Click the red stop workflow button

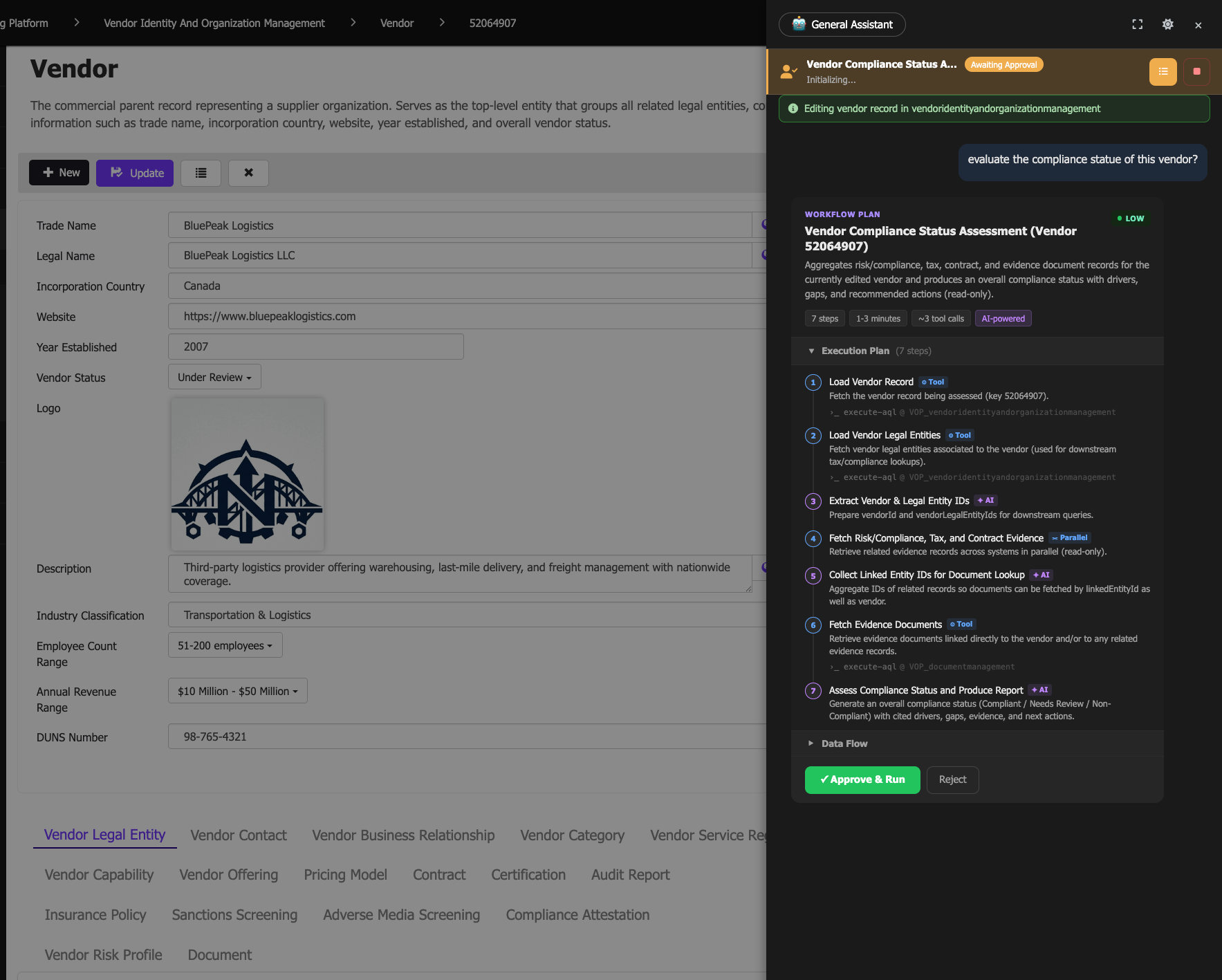[1196, 72]
